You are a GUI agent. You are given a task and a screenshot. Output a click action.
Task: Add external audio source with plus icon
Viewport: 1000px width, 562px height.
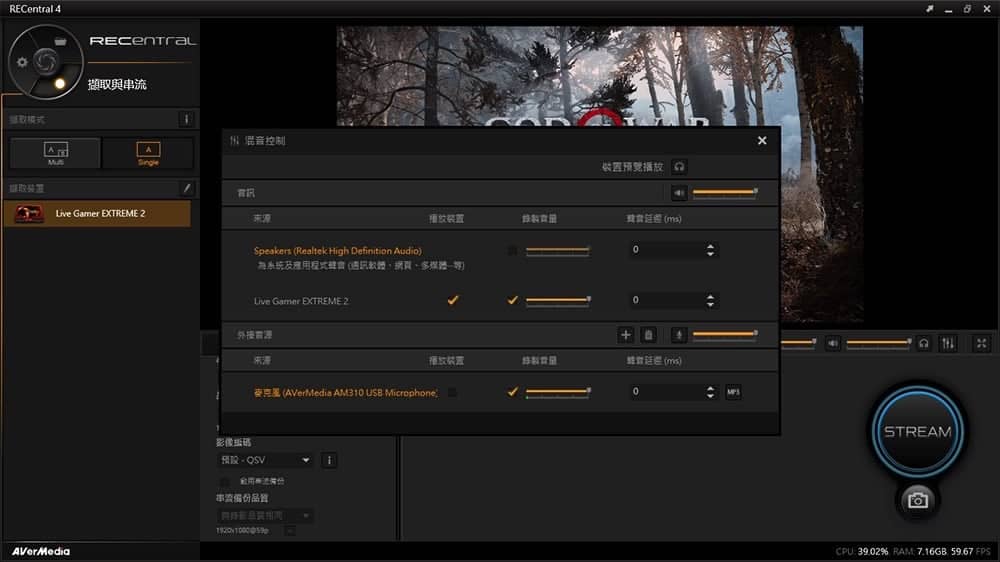[626, 335]
